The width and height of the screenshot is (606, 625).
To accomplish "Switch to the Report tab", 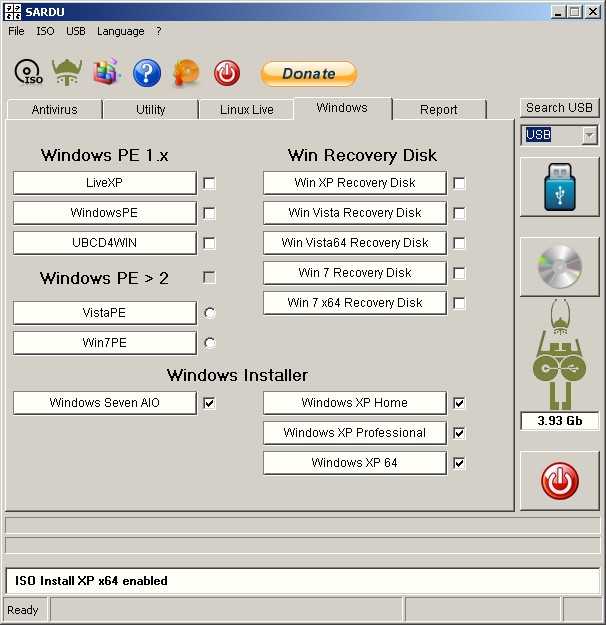I will click(x=439, y=110).
